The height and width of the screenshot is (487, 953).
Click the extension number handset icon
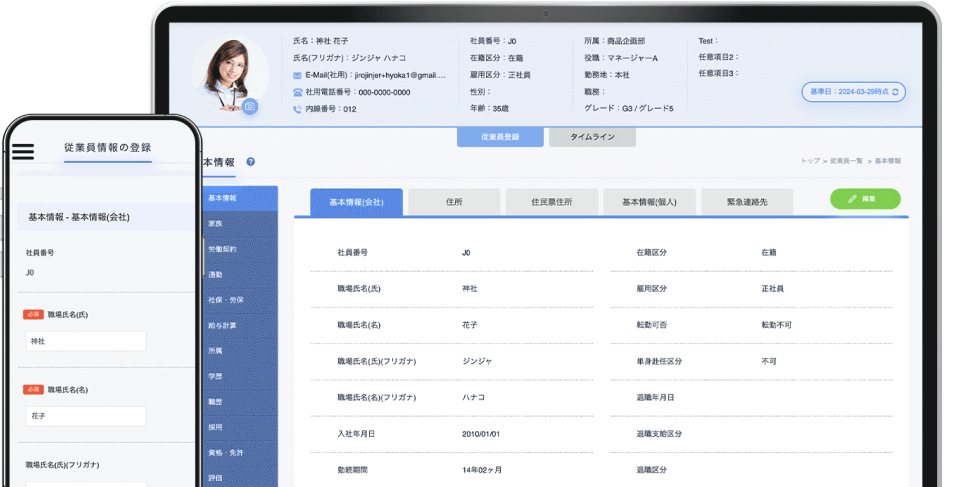coord(297,109)
